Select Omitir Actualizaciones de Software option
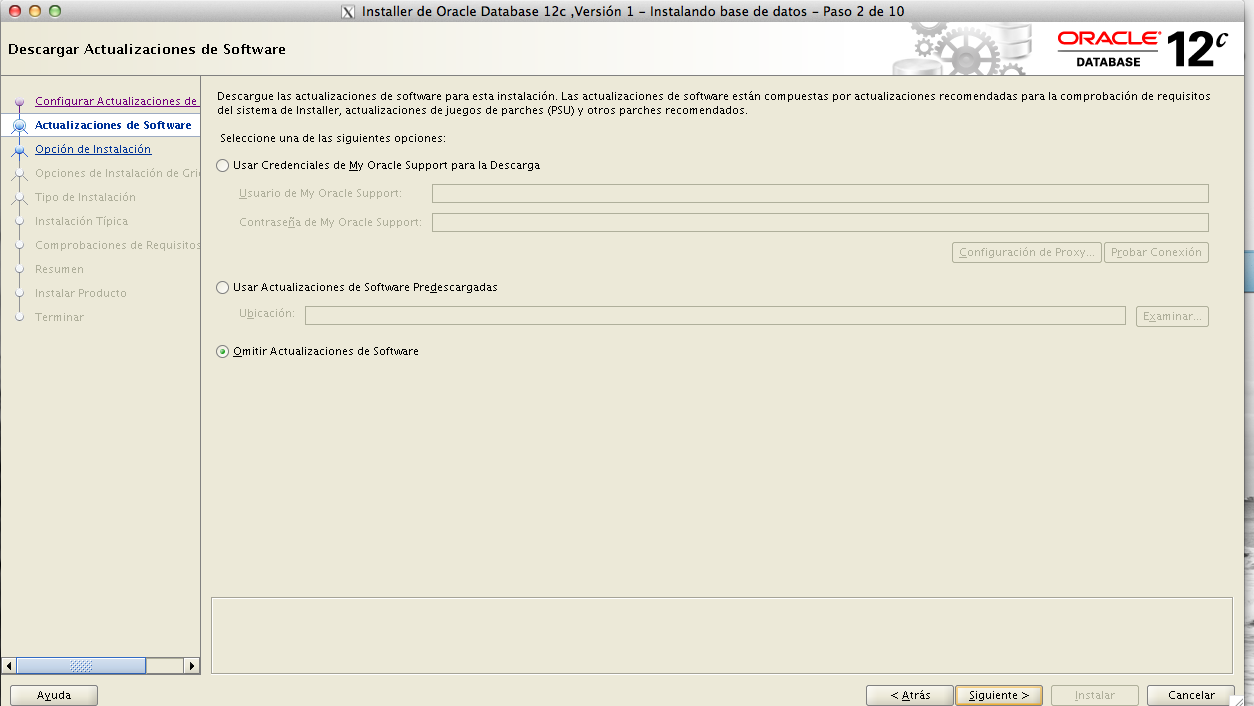 point(223,352)
